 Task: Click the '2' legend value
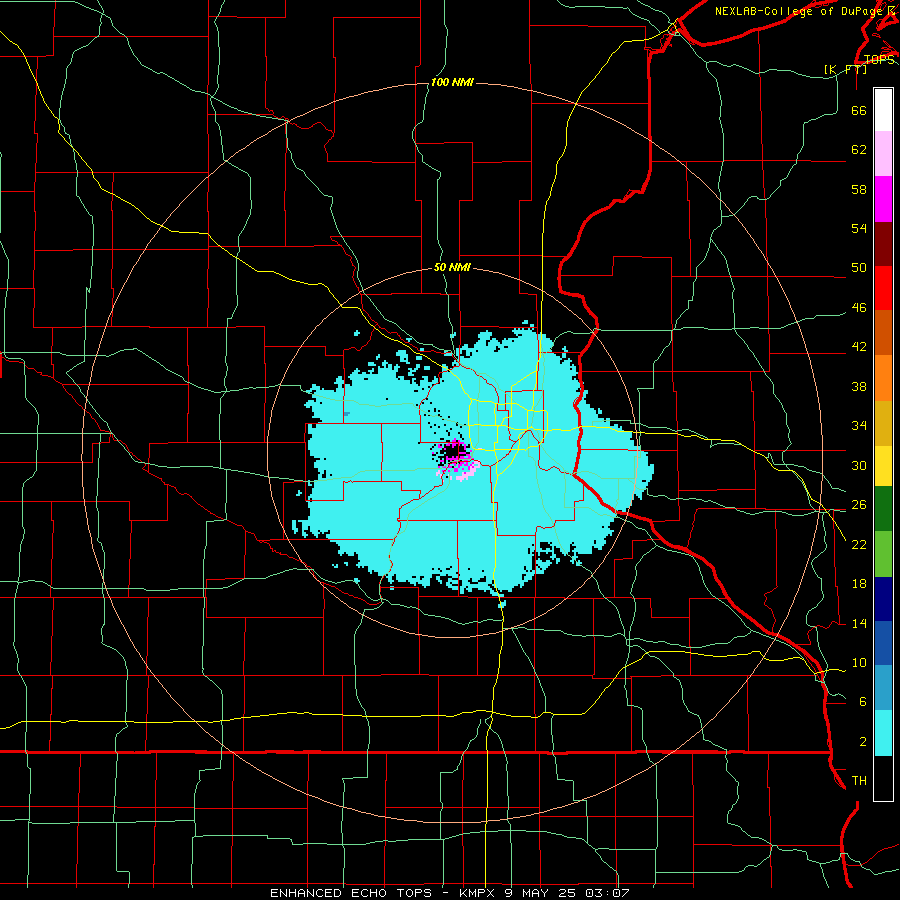[x=863, y=742]
